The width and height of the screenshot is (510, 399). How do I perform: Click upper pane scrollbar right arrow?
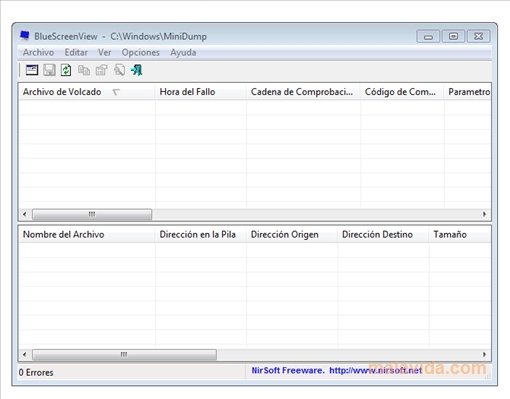pos(484,214)
